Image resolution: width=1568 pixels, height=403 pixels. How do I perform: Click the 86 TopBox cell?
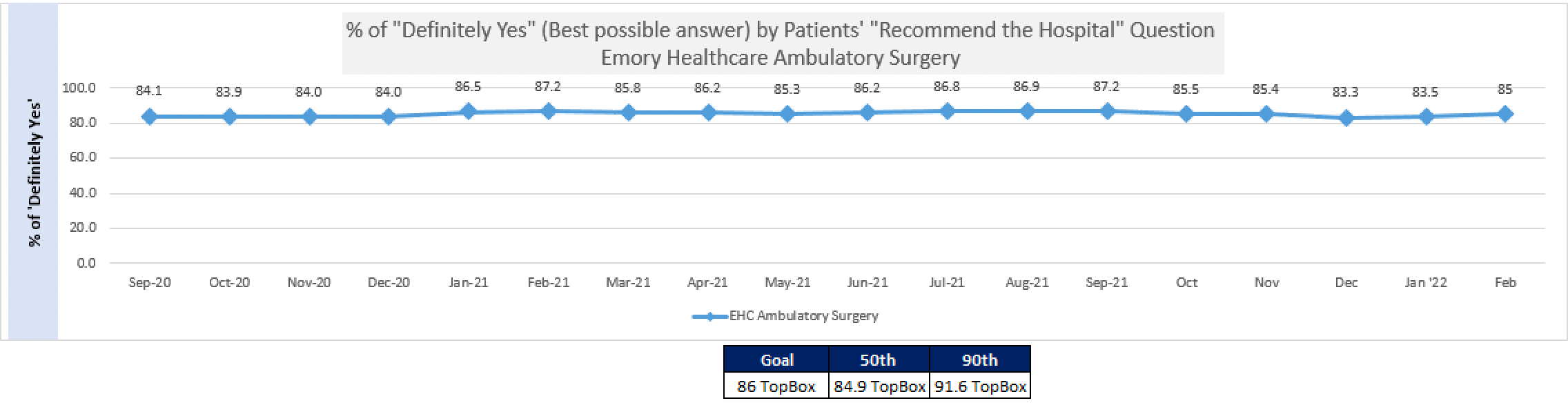pyautogui.click(x=776, y=386)
